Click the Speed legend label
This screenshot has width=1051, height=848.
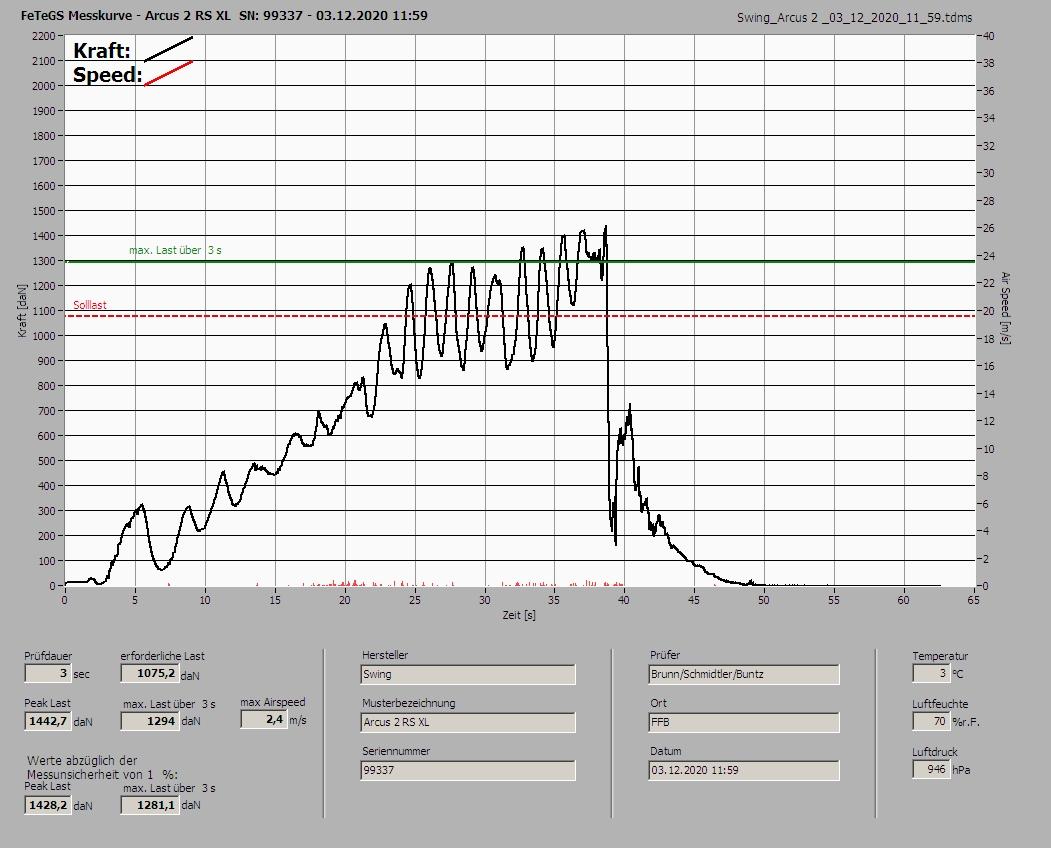pyautogui.click(x=107, y=74)
